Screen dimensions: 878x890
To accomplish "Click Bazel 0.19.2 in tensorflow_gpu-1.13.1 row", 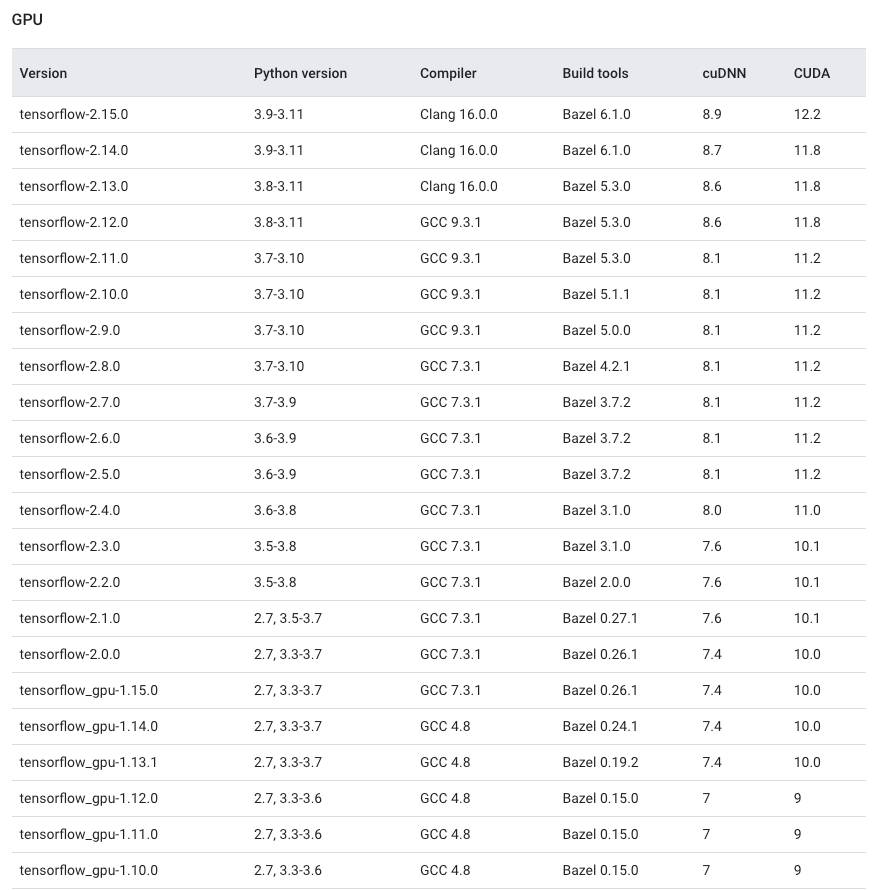I will [x=600, y=762].
